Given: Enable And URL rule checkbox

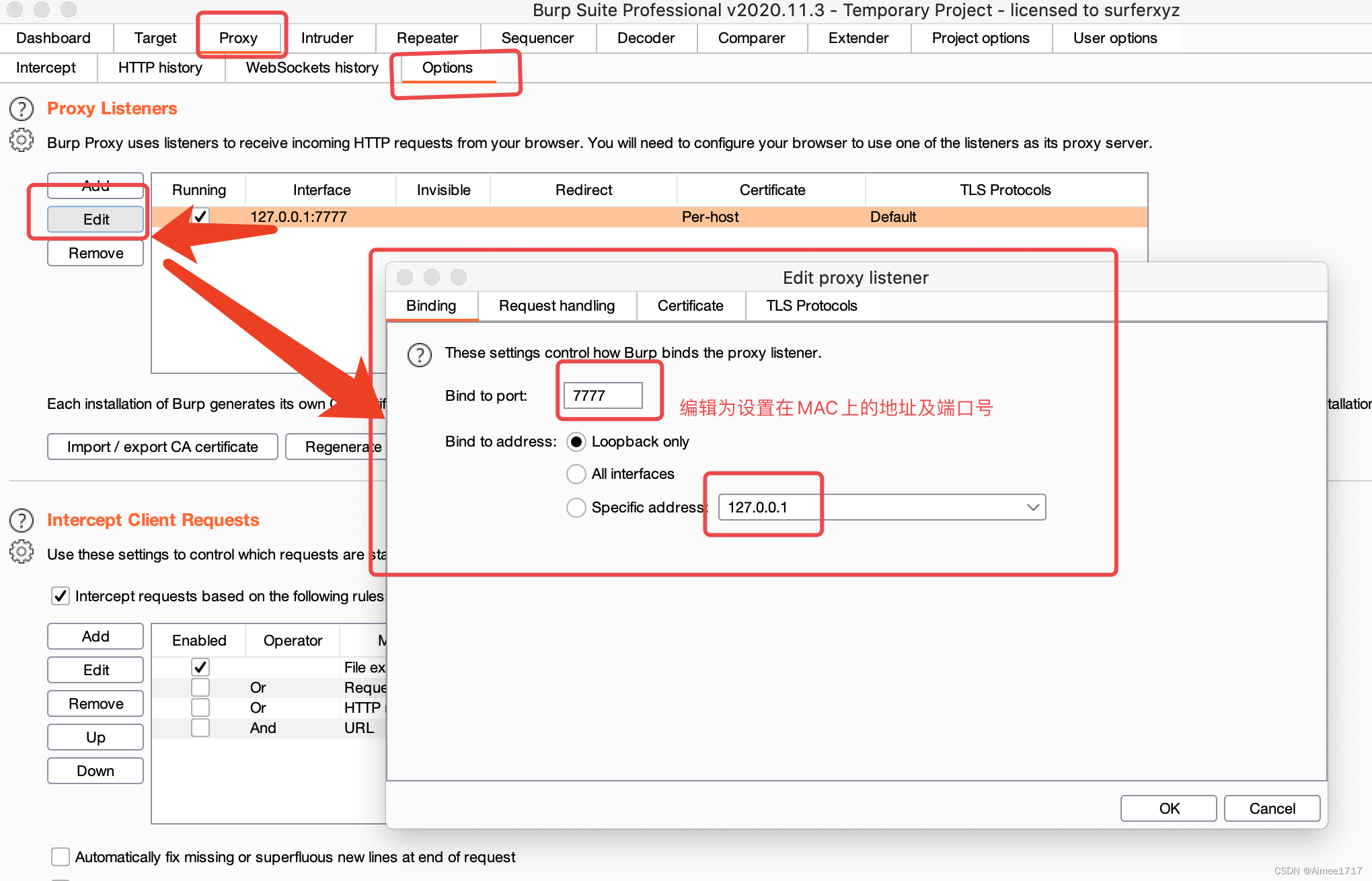Looking at the screenshot, I should [x=200, y=728].
